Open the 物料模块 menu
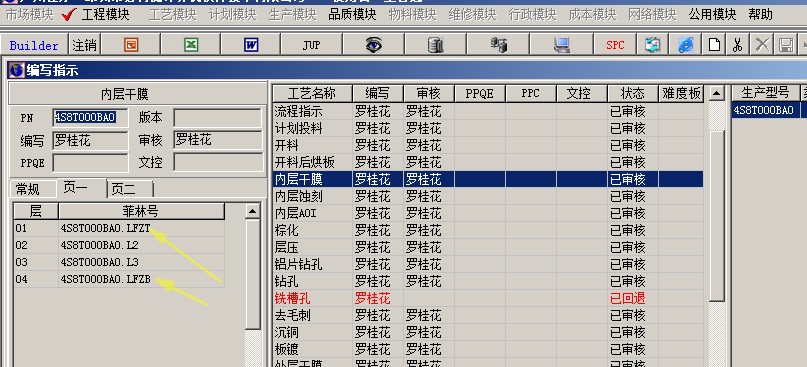The width and height of the screenshot is (807, 367). (x=412, y=15)
